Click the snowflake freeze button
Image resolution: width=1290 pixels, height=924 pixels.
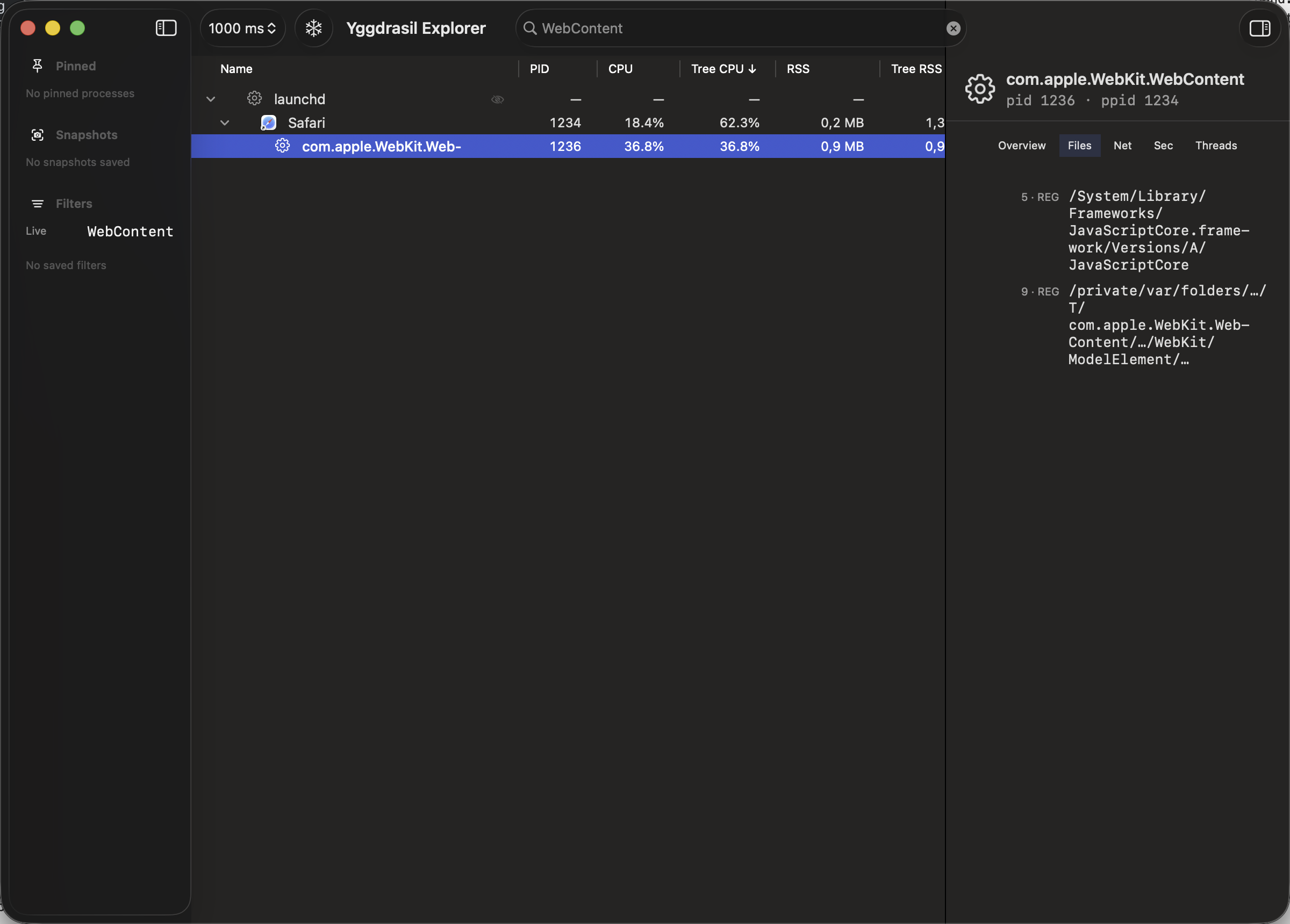(313, 28)
